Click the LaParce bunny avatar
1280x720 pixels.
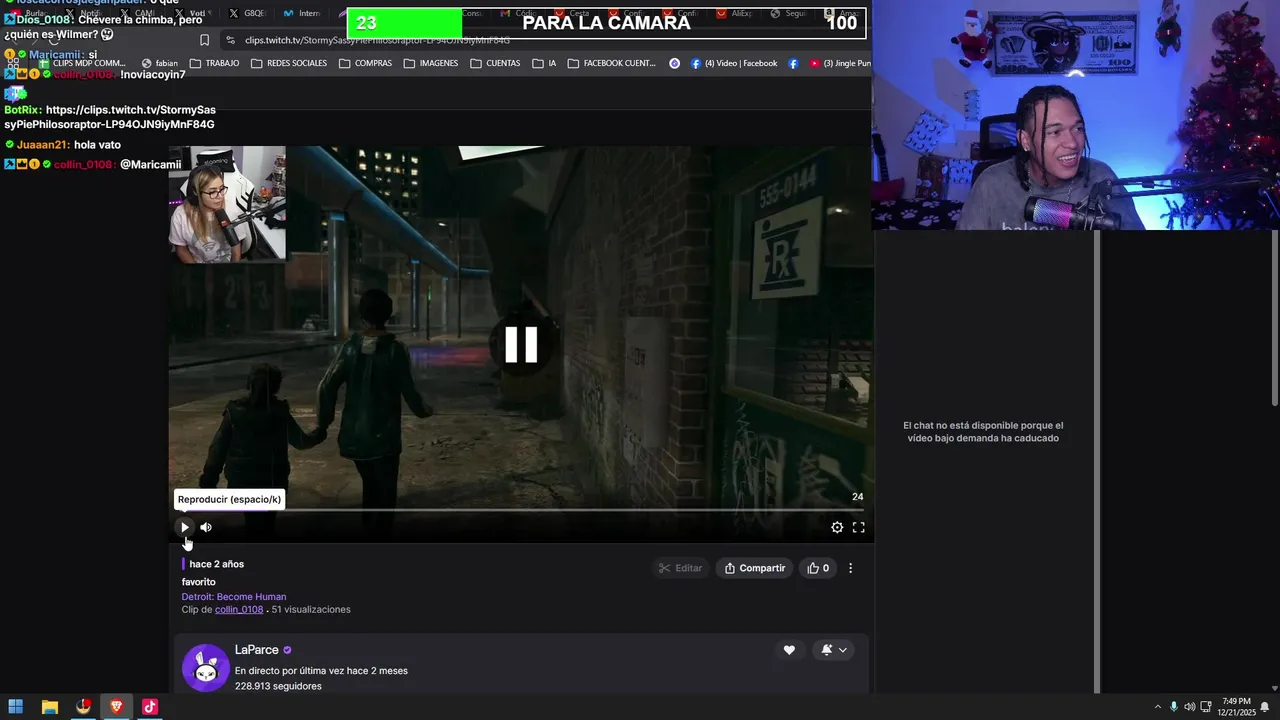click(x=206, y=668)
